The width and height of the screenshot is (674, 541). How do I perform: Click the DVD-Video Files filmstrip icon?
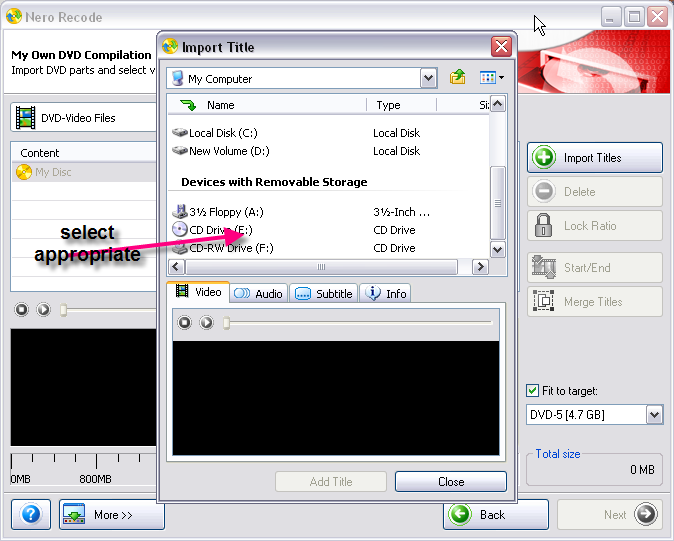25,118
